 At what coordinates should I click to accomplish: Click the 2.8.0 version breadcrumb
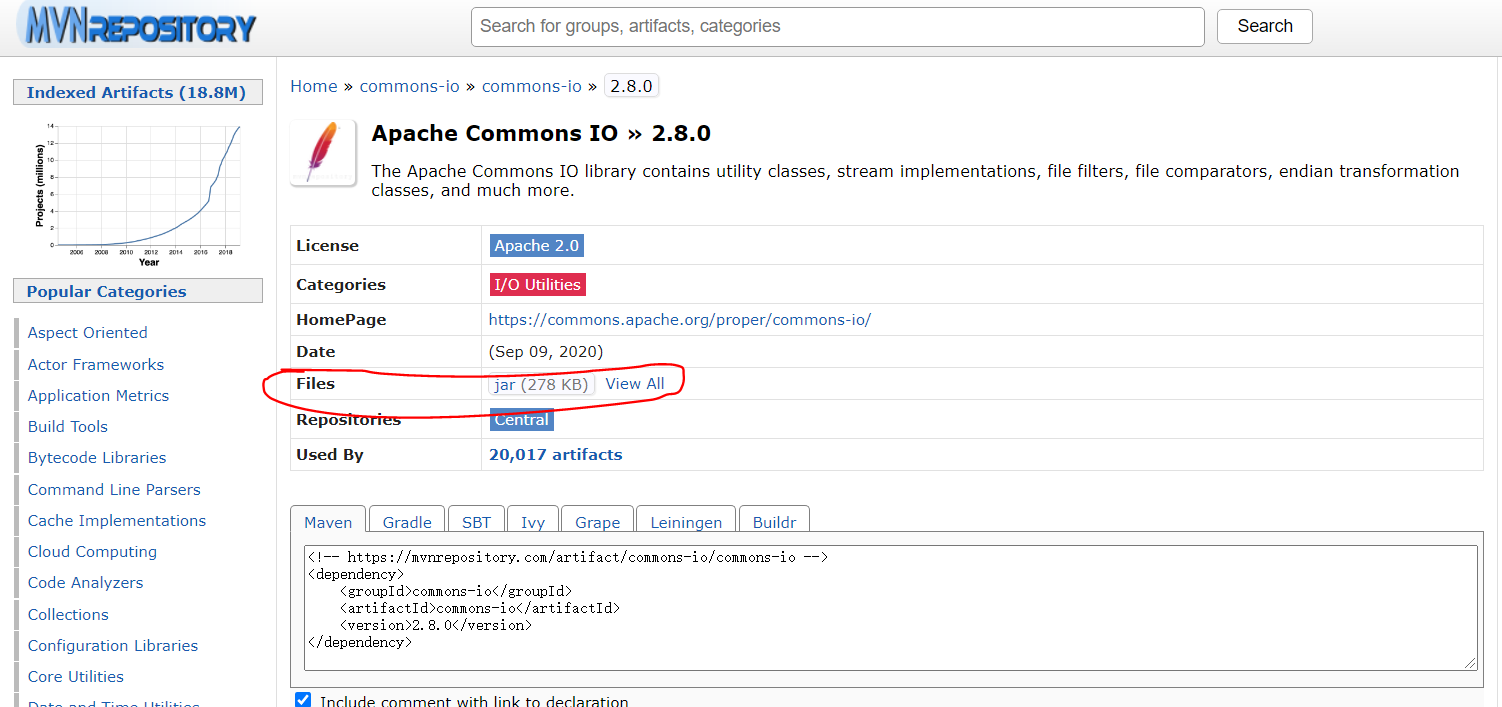[x=632, y=86]
